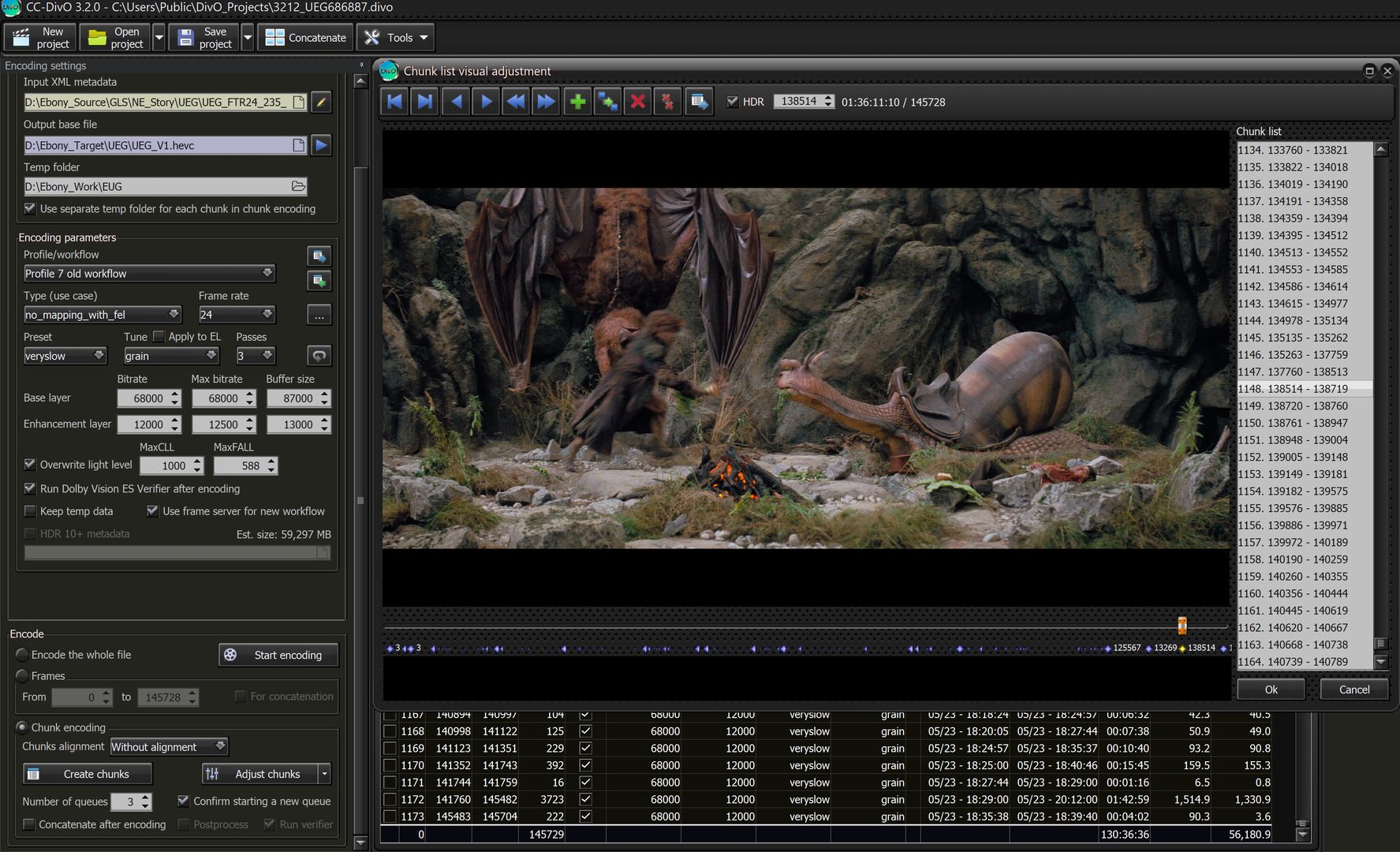Screen dimensions: 1400x852
Task: Open the Chunks alignment dropdown
Action: pos(168,746)
